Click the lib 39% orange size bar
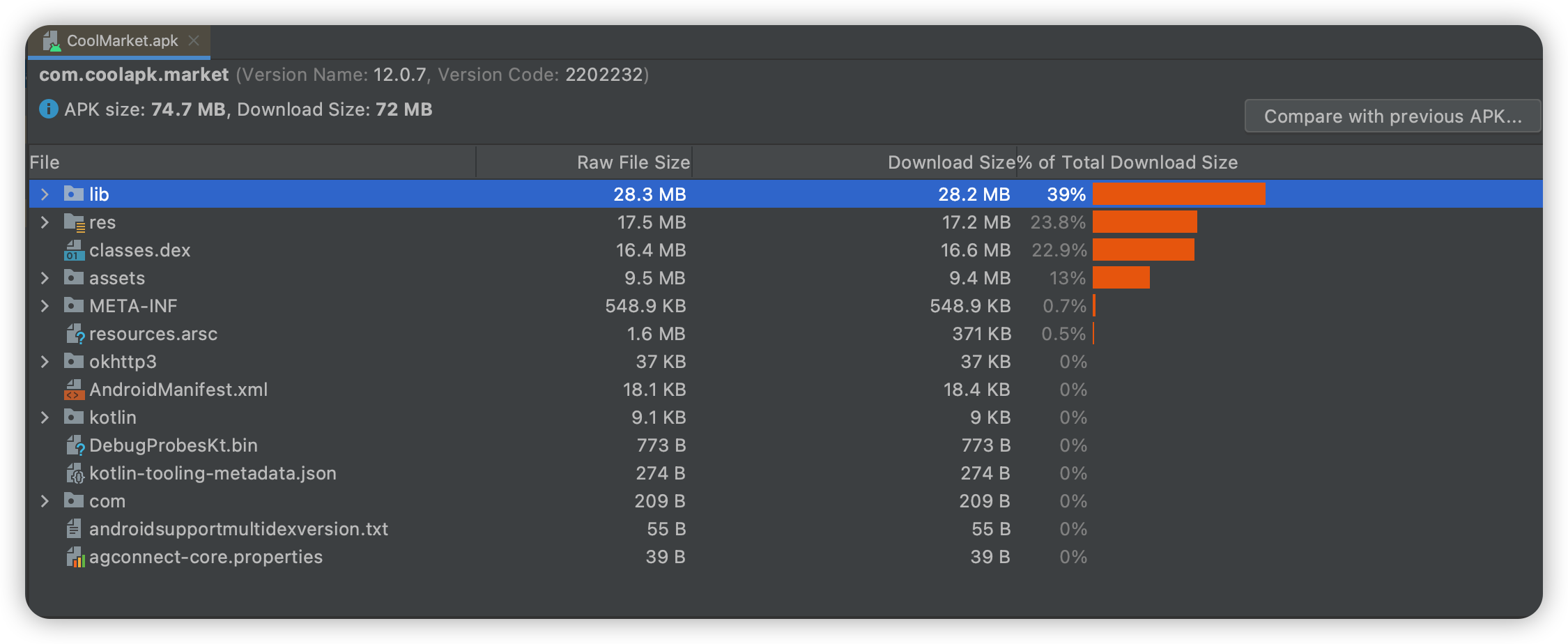Image resolution: width=1568 pixels, height=644 pixels. [1179, 194]
